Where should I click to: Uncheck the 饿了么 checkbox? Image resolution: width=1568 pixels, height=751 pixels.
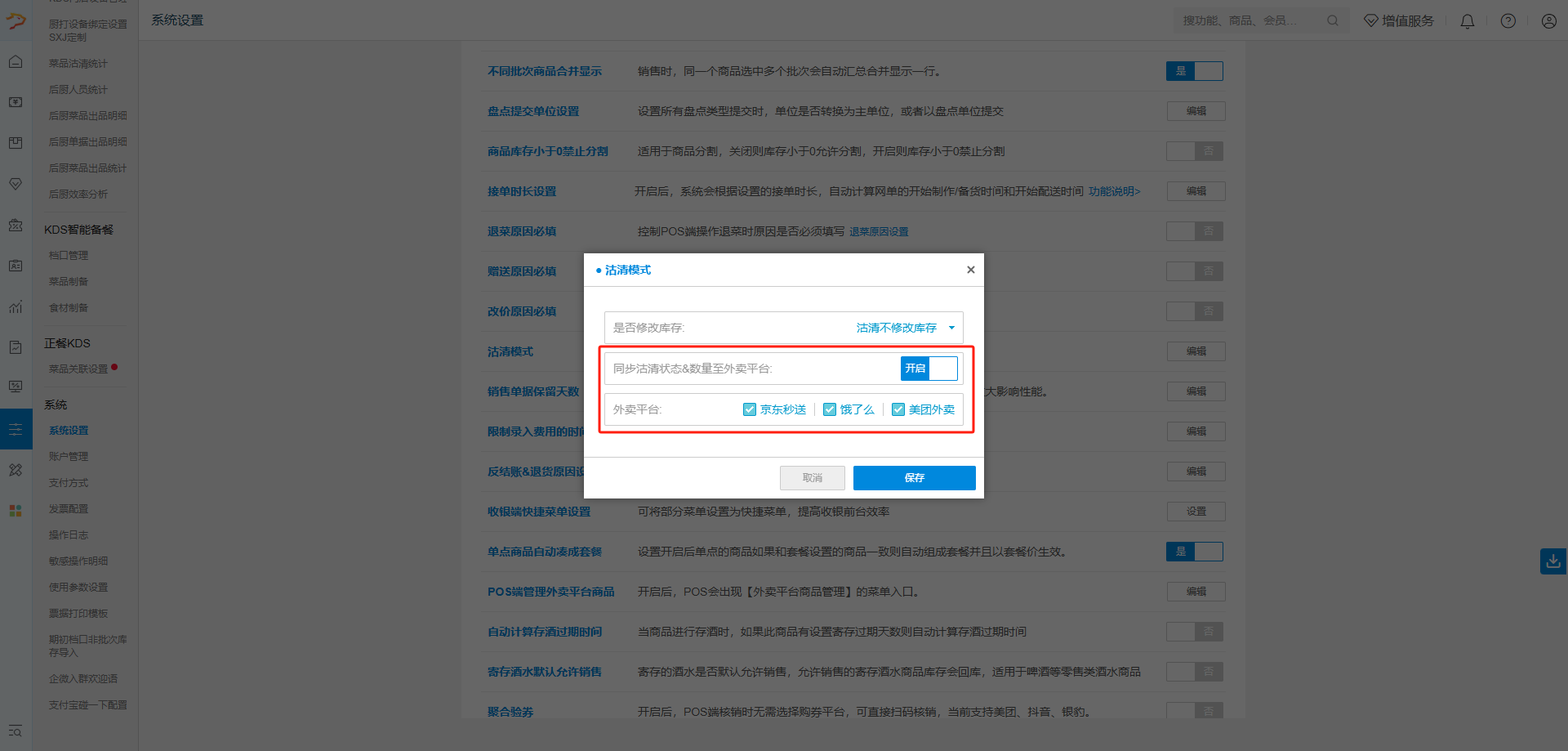[x=830, y=409]
